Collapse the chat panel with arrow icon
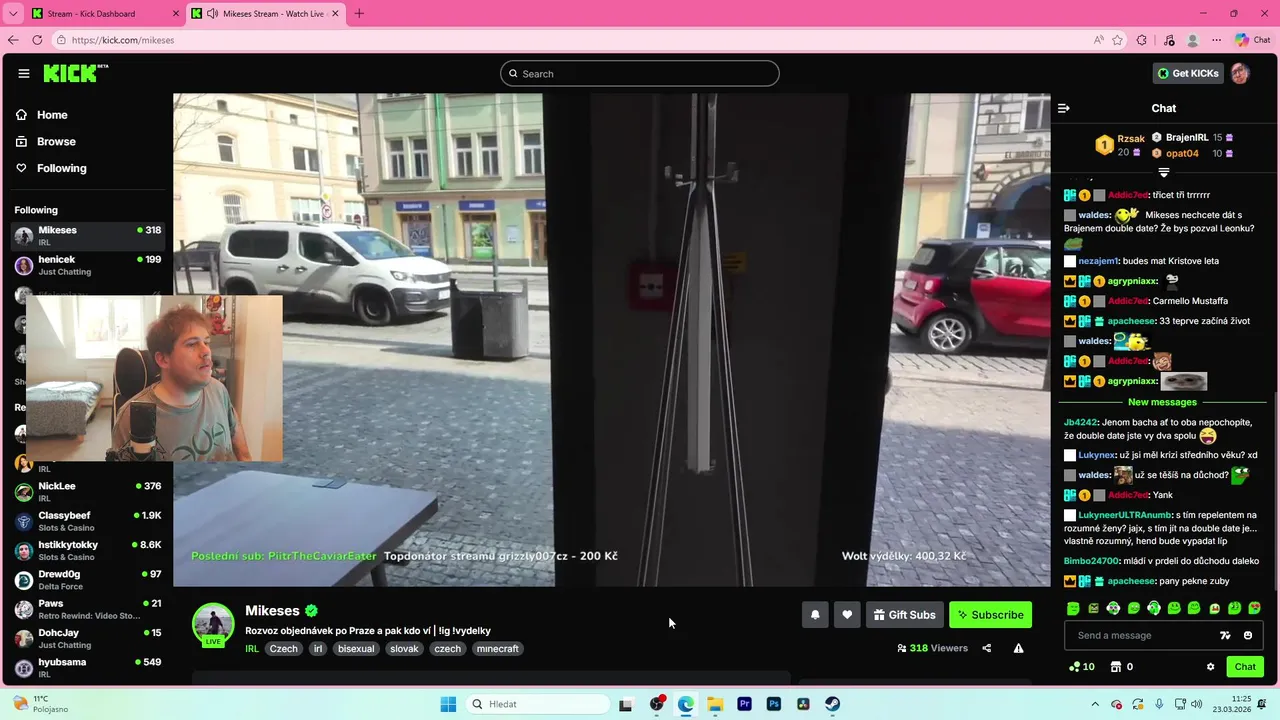Screen dimensions: 1280x720 click(1064, 108)
